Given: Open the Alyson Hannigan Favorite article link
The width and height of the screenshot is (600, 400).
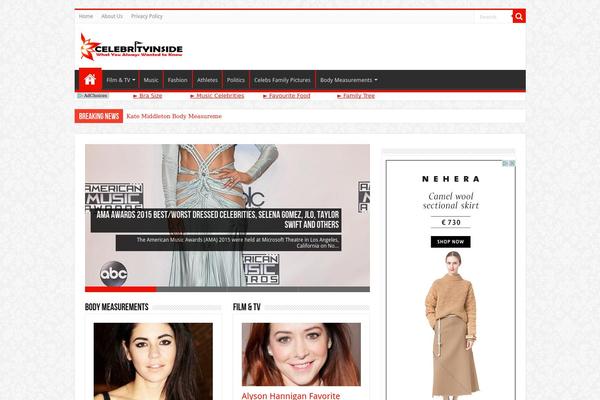Looking at the screenshot, I should click(x=291, y=395).
